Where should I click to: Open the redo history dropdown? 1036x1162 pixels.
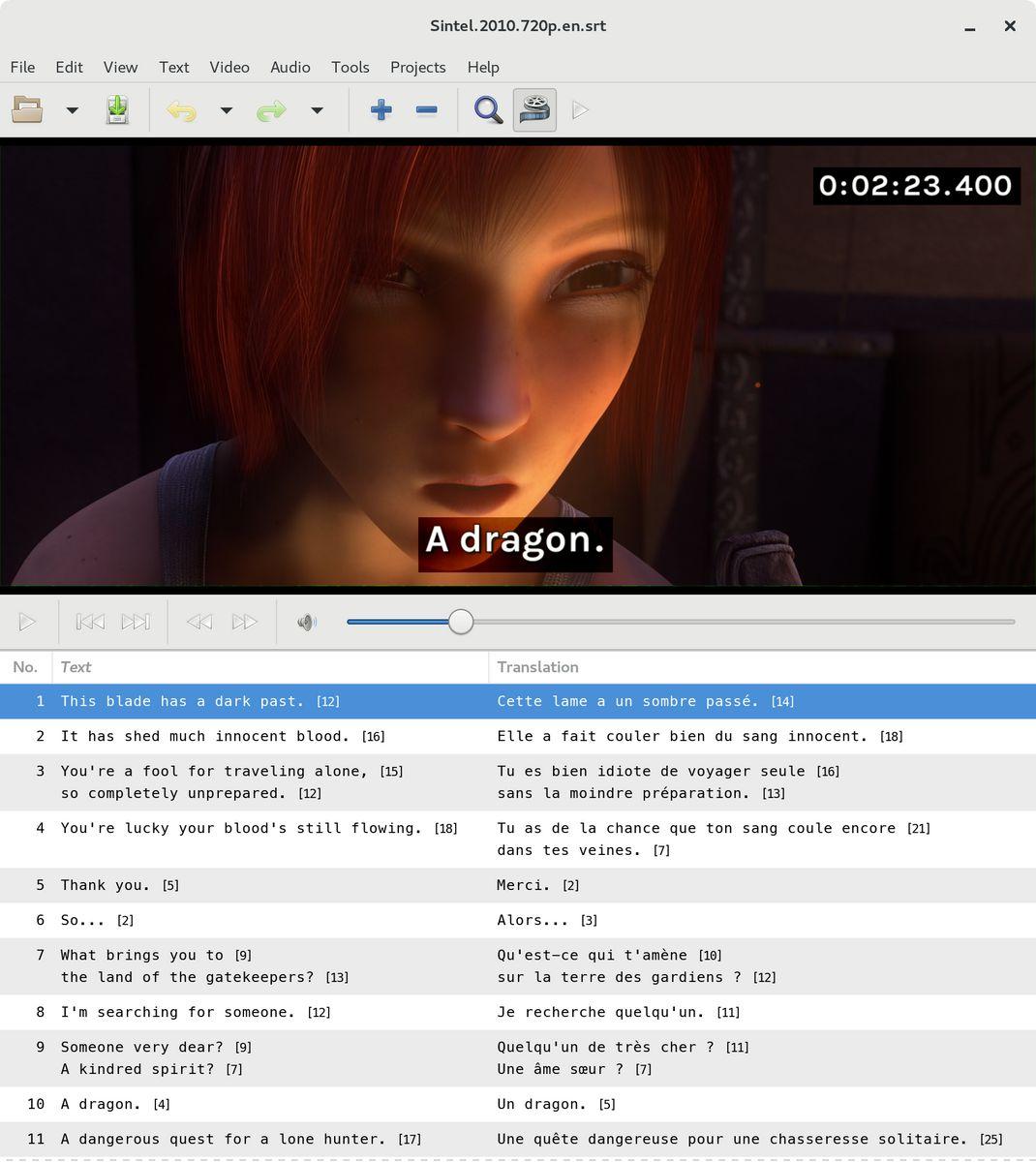pos(317,110)
